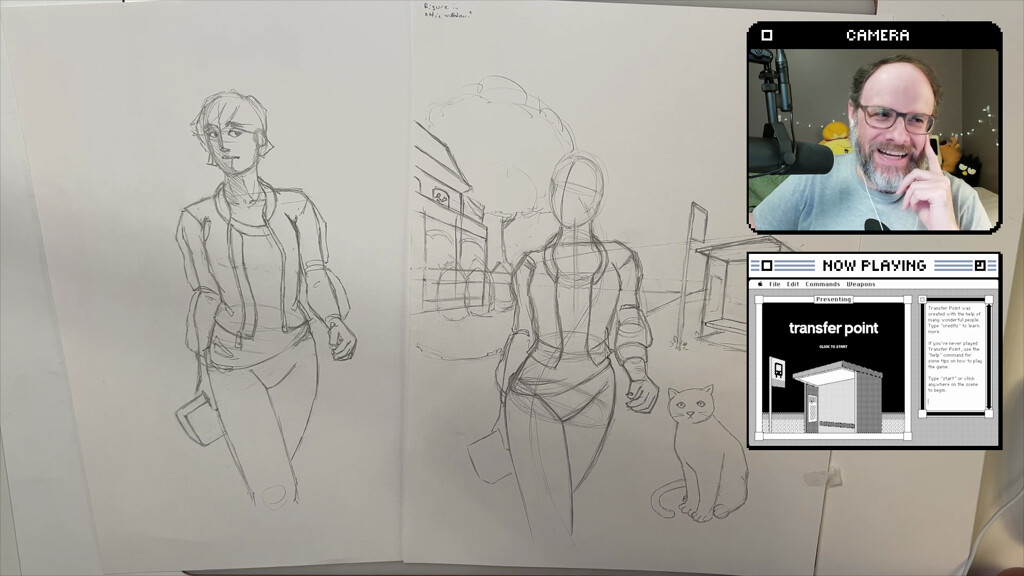This screenshot has width=1024, height=576.
Task: Open the Edit menu
Action: tap(792, 284)
